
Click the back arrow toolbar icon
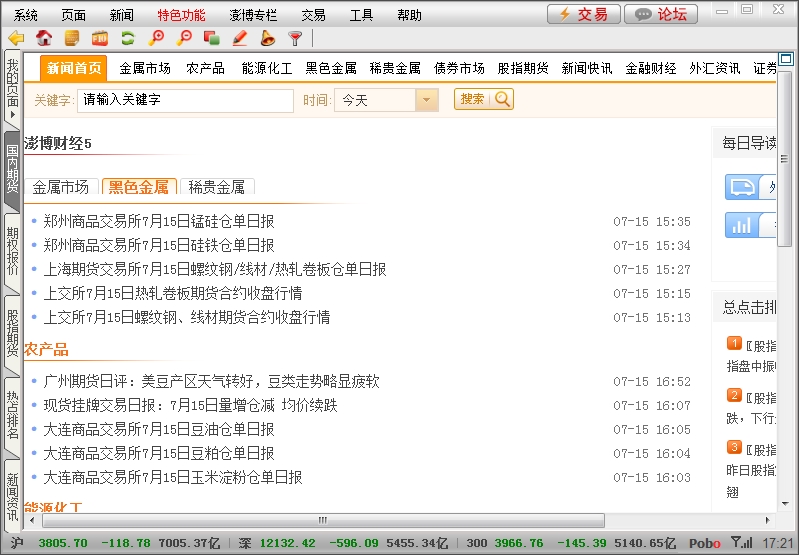15,39
